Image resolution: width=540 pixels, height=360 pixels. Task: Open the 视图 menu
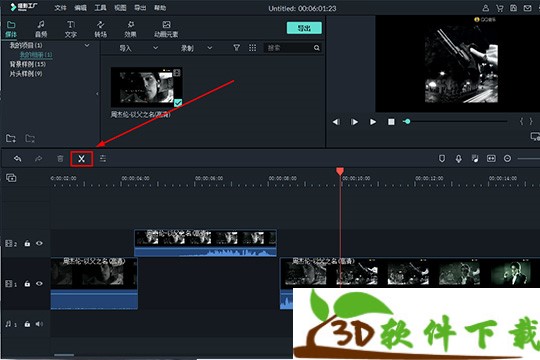point(120,8)
